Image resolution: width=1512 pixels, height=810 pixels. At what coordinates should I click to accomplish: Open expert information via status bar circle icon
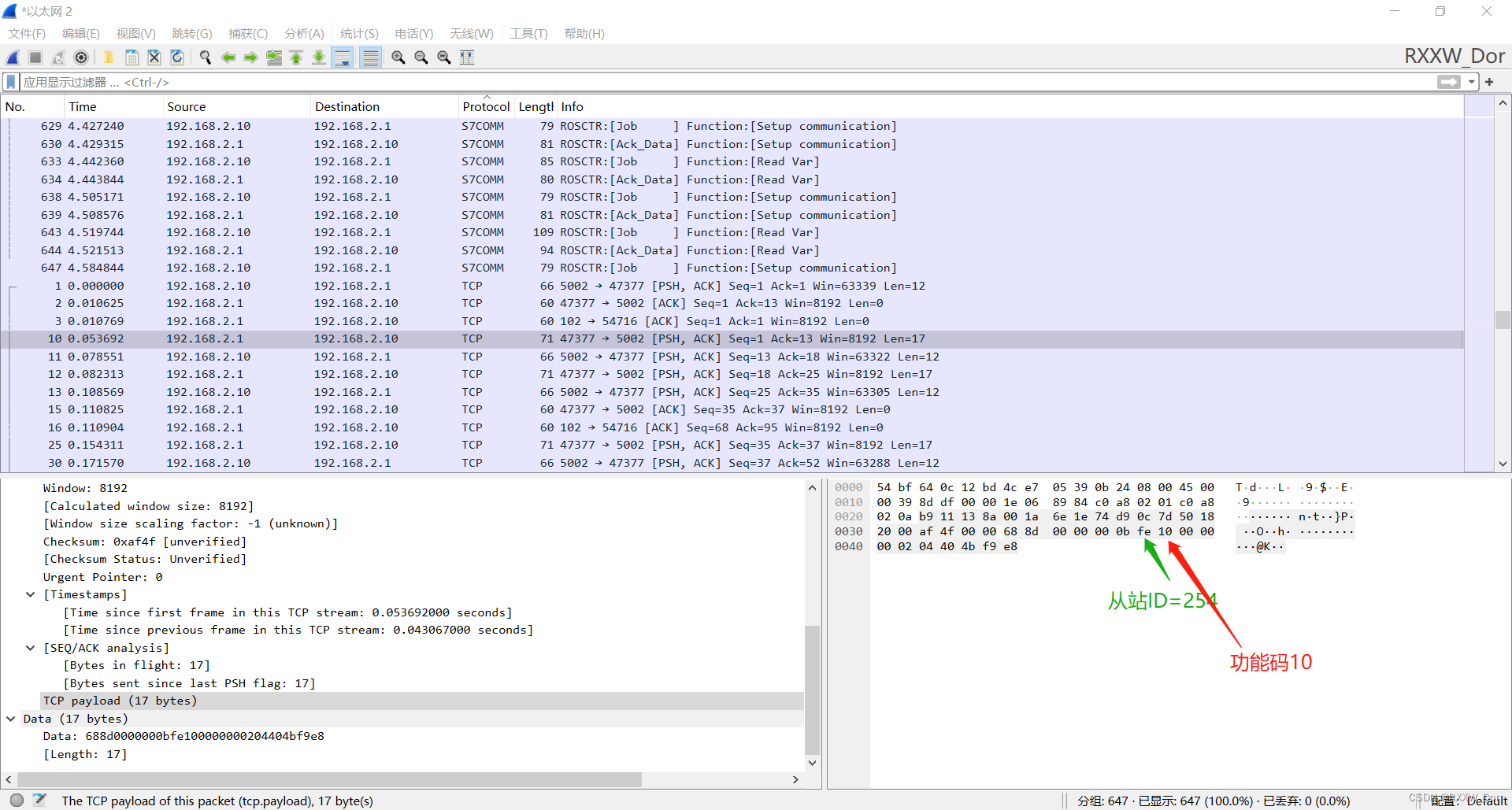(17, 801)
